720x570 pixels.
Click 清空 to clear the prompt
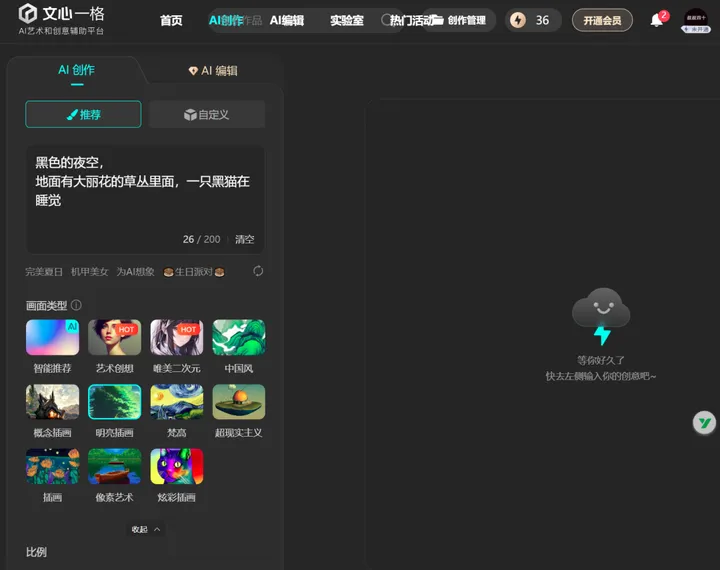pos(245,240)
